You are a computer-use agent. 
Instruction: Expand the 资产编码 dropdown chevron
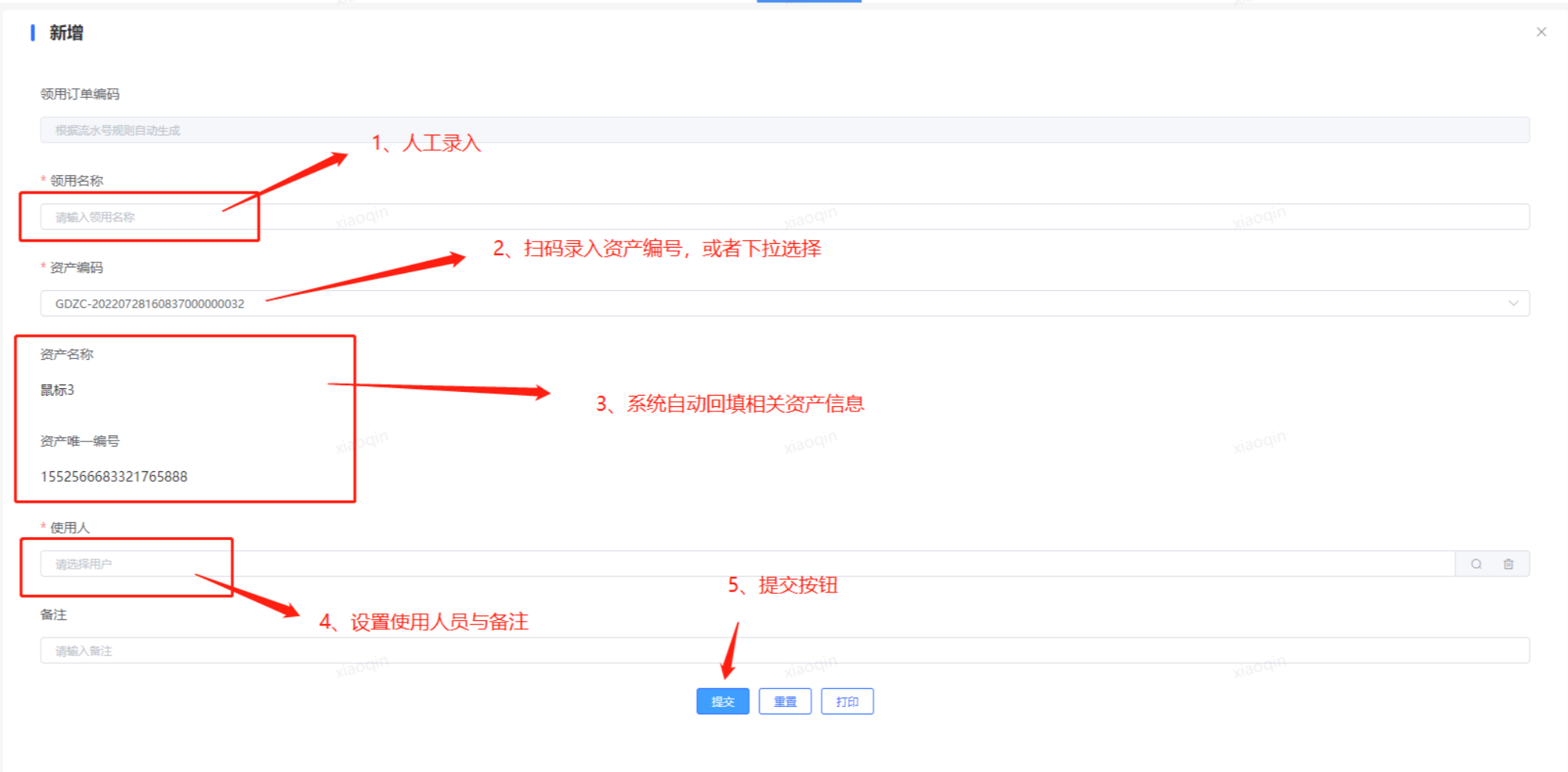click(1513, 304)
